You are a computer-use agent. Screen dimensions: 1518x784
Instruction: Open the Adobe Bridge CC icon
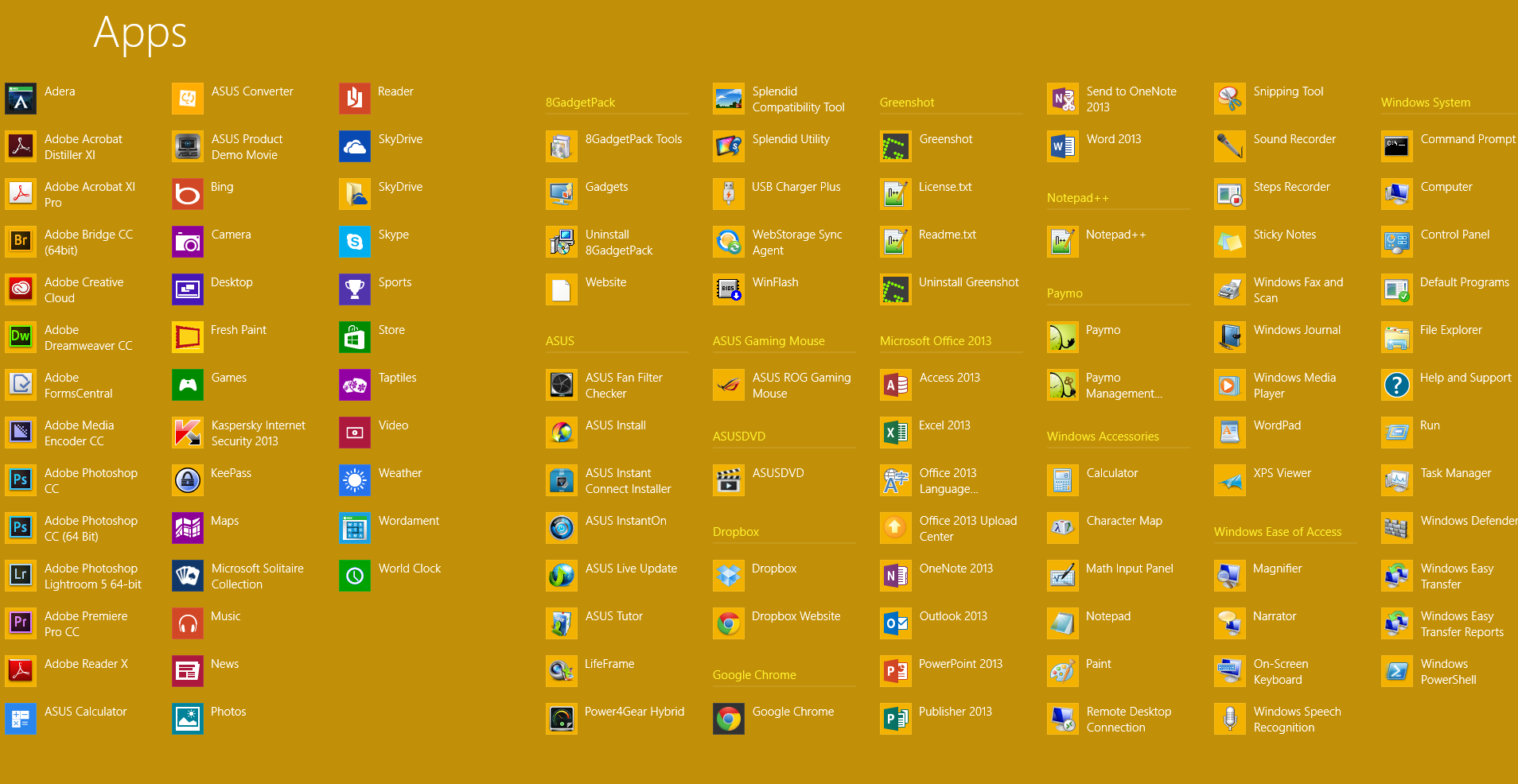21,242
